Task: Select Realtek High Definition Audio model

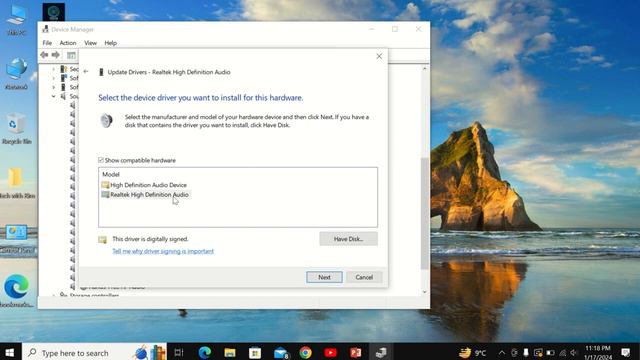Action: click(x=145, y=195)
